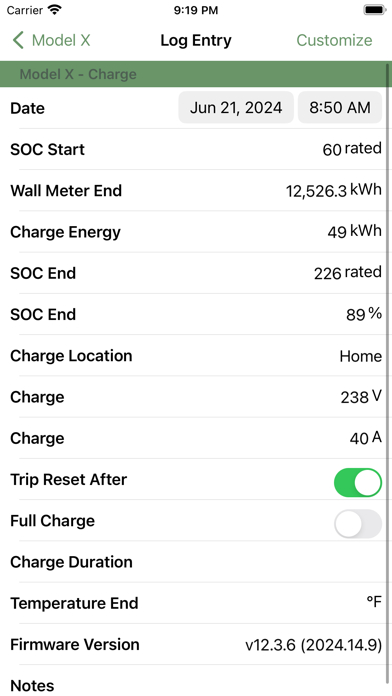The width and height of the screenshot is (392, 696).
Task: Edit the SOC End percent field
Action: [364, 314]
